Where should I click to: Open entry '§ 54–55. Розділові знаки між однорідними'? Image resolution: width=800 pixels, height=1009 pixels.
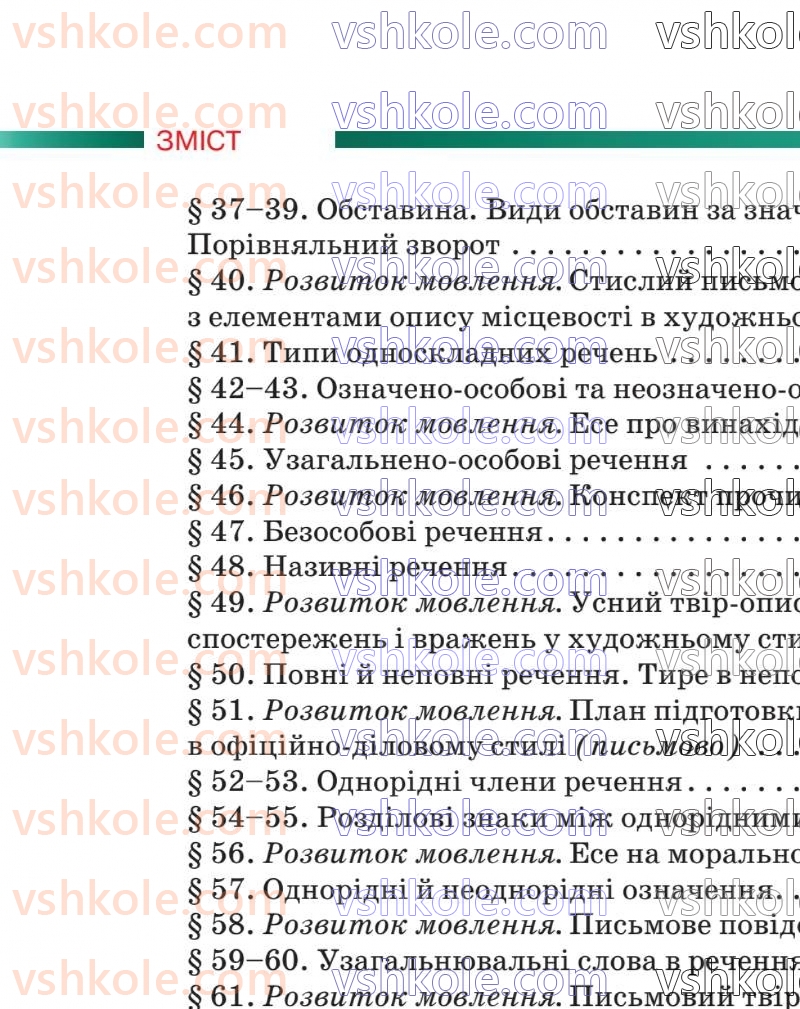pyautogui.click(x=493, y=818)
